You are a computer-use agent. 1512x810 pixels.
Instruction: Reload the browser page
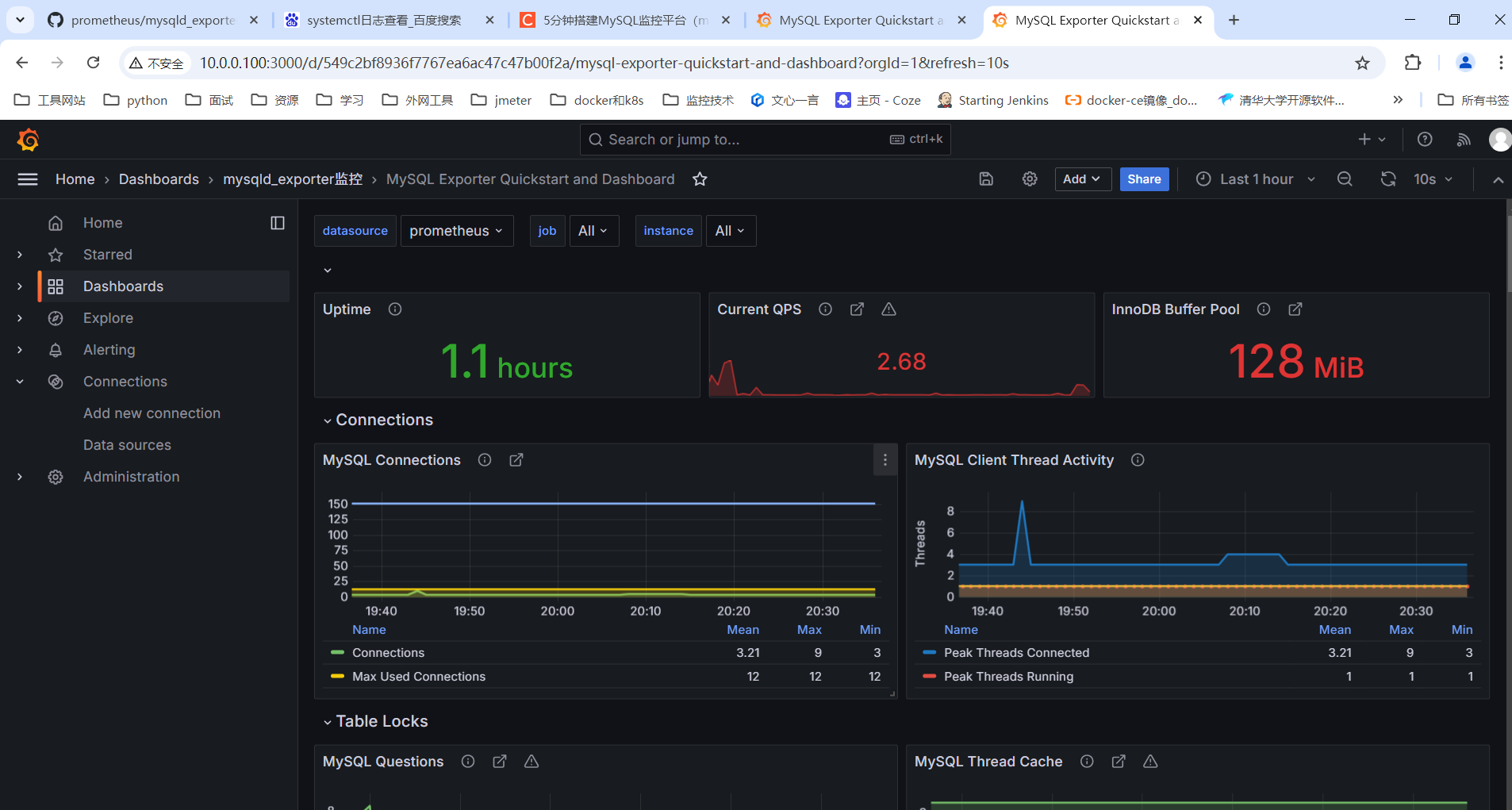(93, 63)
